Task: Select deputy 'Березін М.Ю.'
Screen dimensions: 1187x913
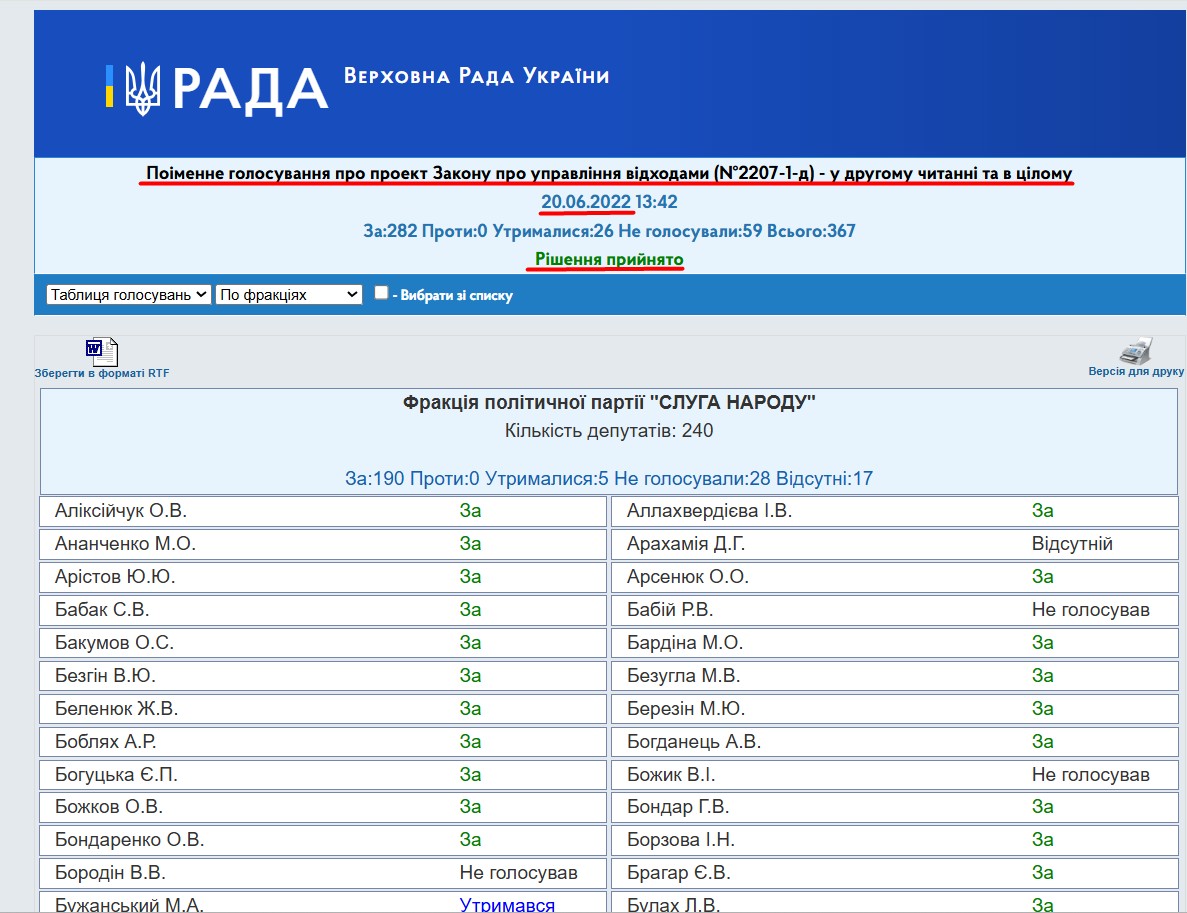Action: pos(686,709)
